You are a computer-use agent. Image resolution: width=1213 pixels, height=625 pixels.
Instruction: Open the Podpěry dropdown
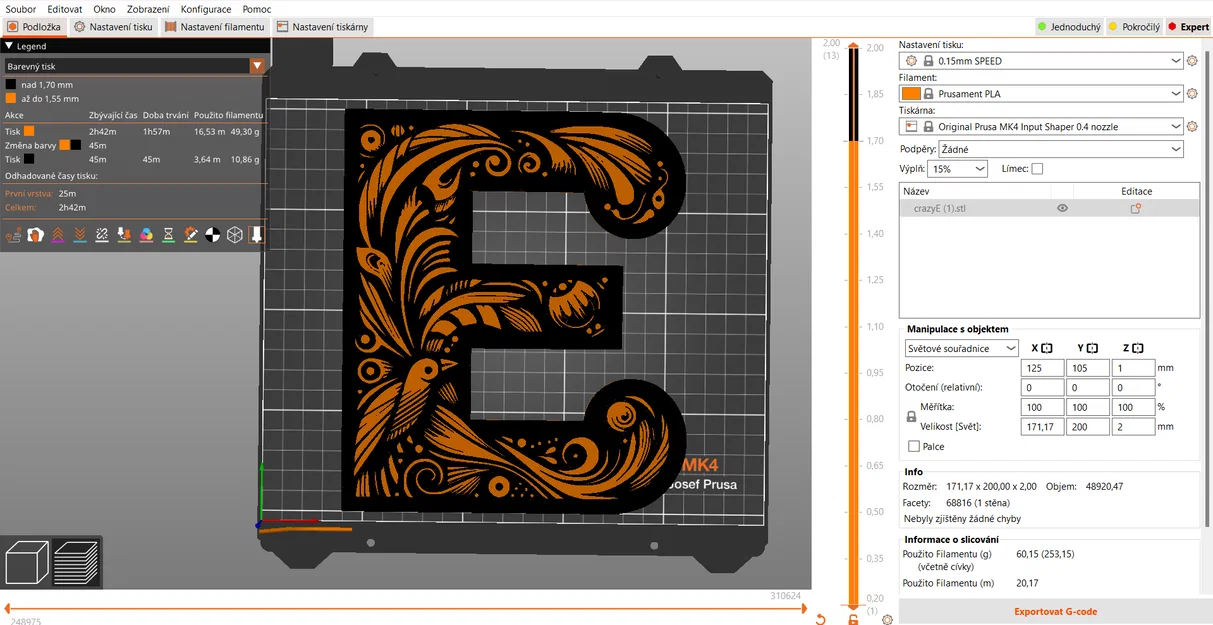pyautogui.click(x=1040, y=149)
